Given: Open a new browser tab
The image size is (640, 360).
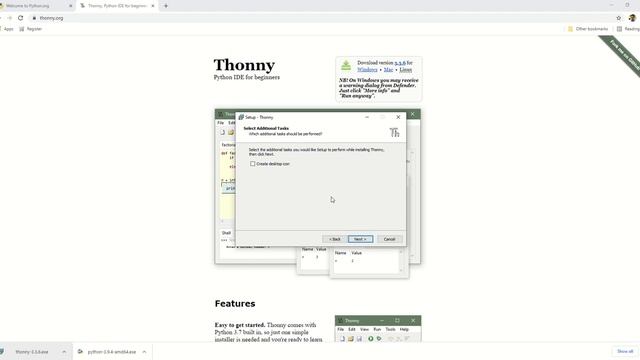Looking at the screenshot, I should click(x=166, y=6).
